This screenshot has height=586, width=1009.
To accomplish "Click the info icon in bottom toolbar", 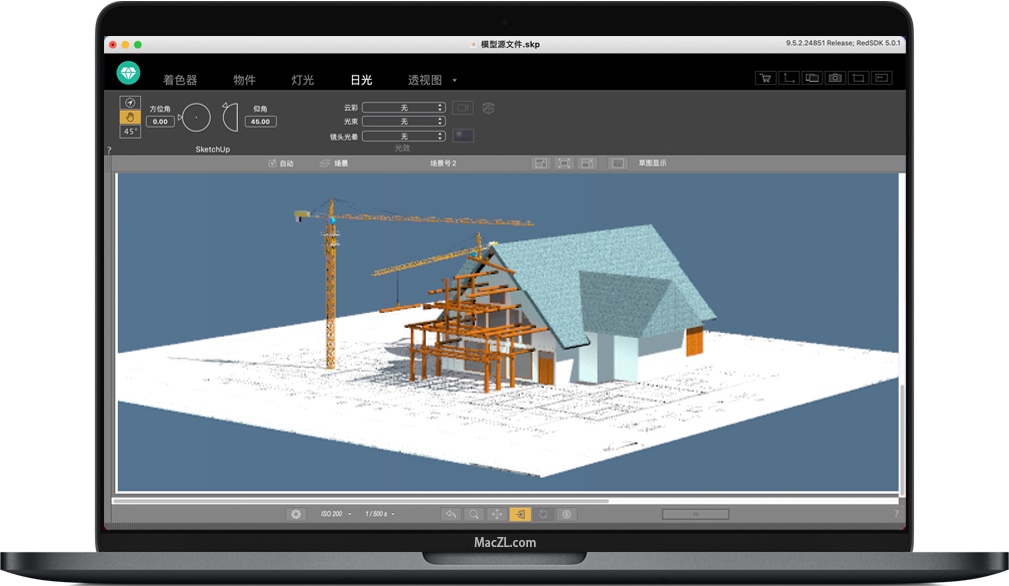I will (x=566, y=514).
